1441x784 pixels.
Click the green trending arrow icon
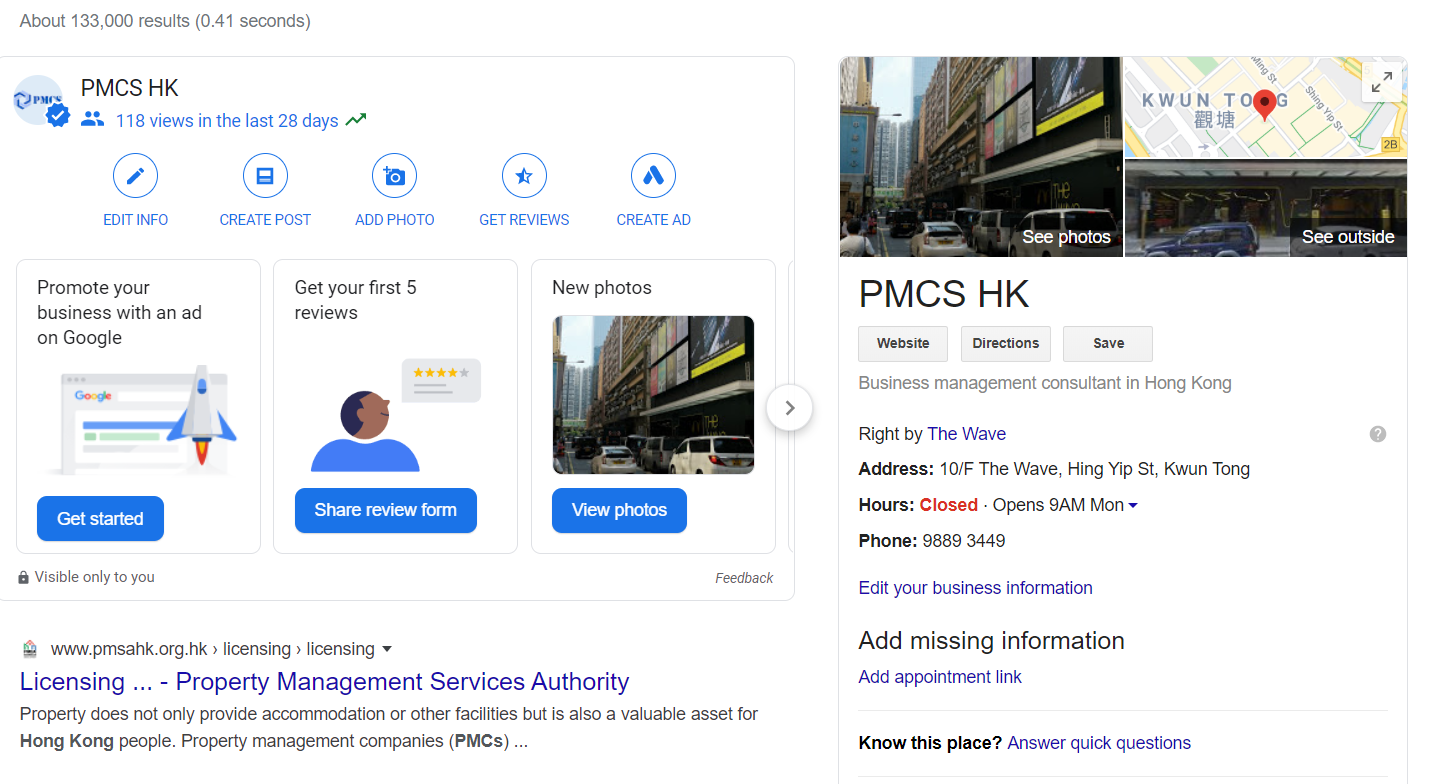click(x=356, y=120)
